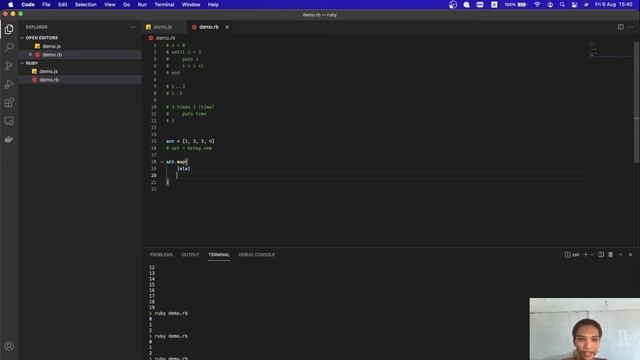
Task: Open the View menu
Action: pyautogui.click(x=109, y=4)
